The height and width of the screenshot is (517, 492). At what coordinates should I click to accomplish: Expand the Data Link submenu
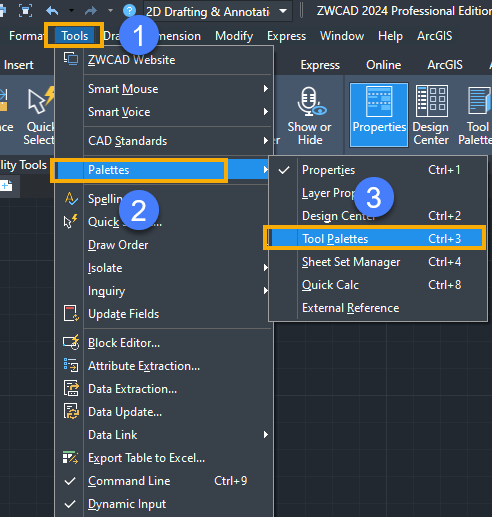pyautogui.click(x=164, y=435)
